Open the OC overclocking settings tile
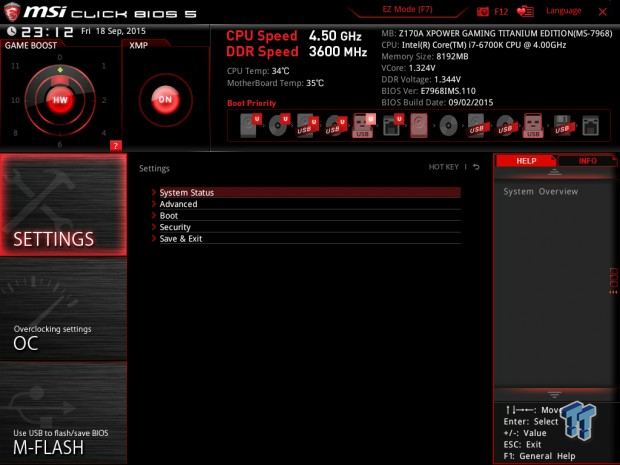The height and width of the screenshot is (465, 620). [x=63, y=309]
